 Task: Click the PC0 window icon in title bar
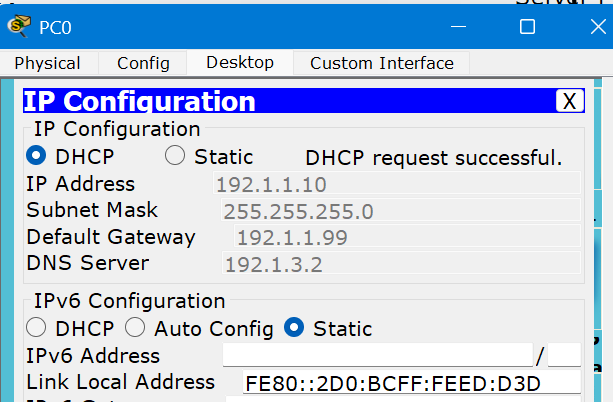click(18, 27)
